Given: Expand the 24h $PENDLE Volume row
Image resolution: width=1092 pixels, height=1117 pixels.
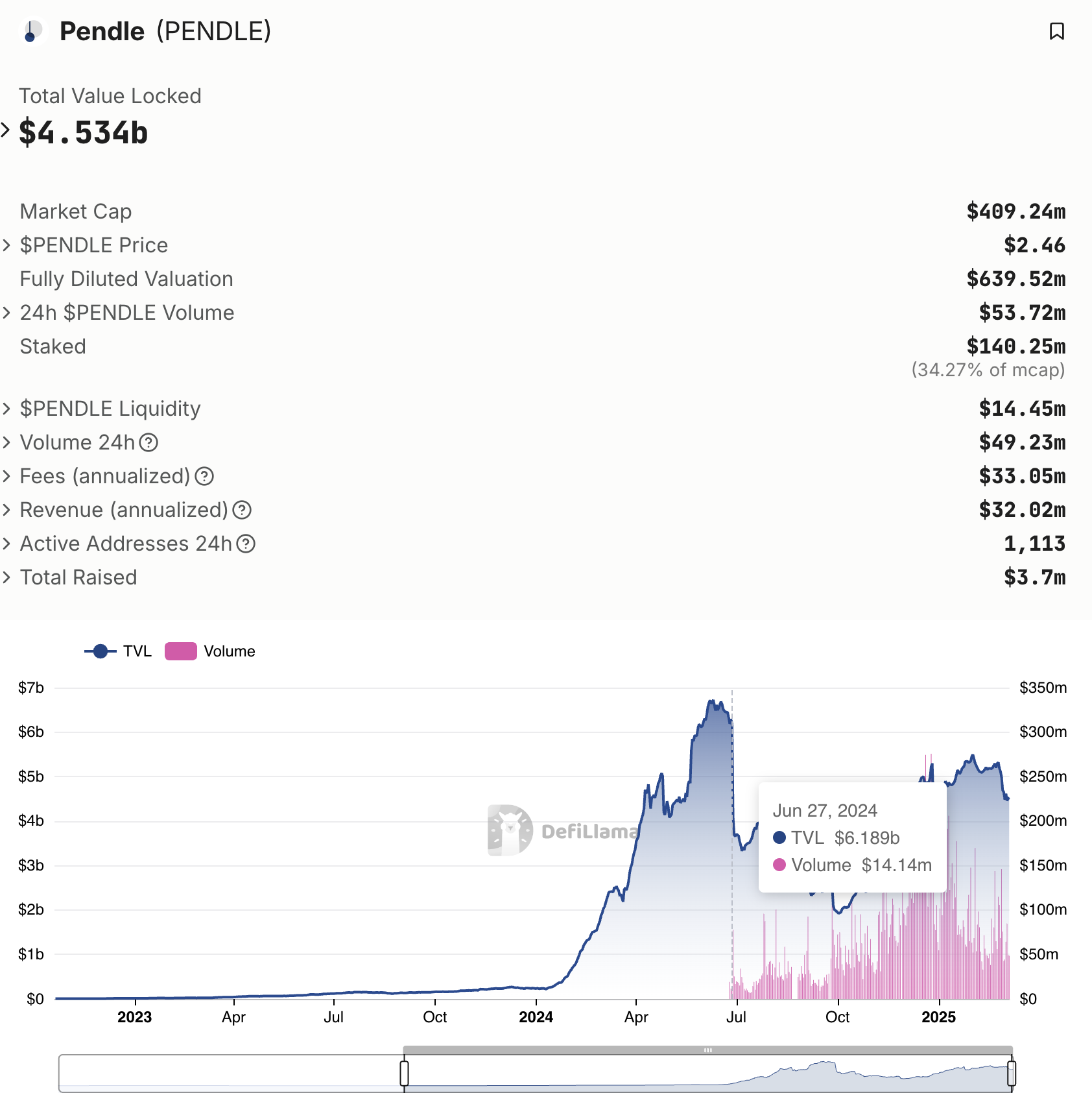Looking at the screenshot, I should (x=6, y=313).
